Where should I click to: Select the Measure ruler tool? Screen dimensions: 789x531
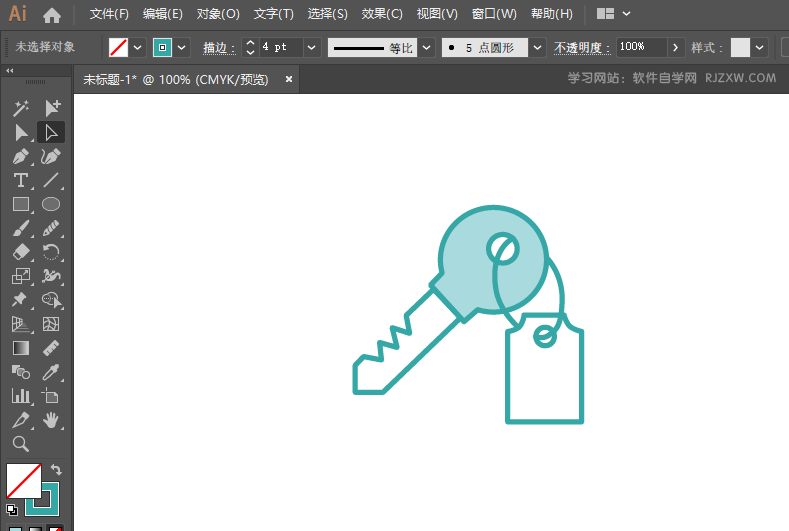(51, 348)
